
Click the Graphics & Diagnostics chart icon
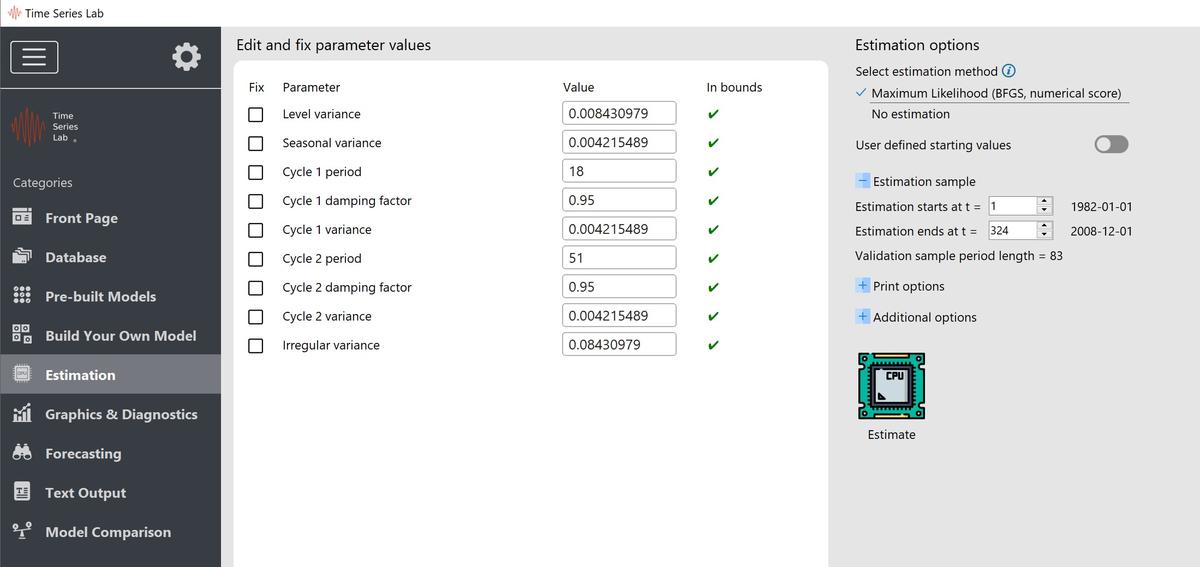22,413
